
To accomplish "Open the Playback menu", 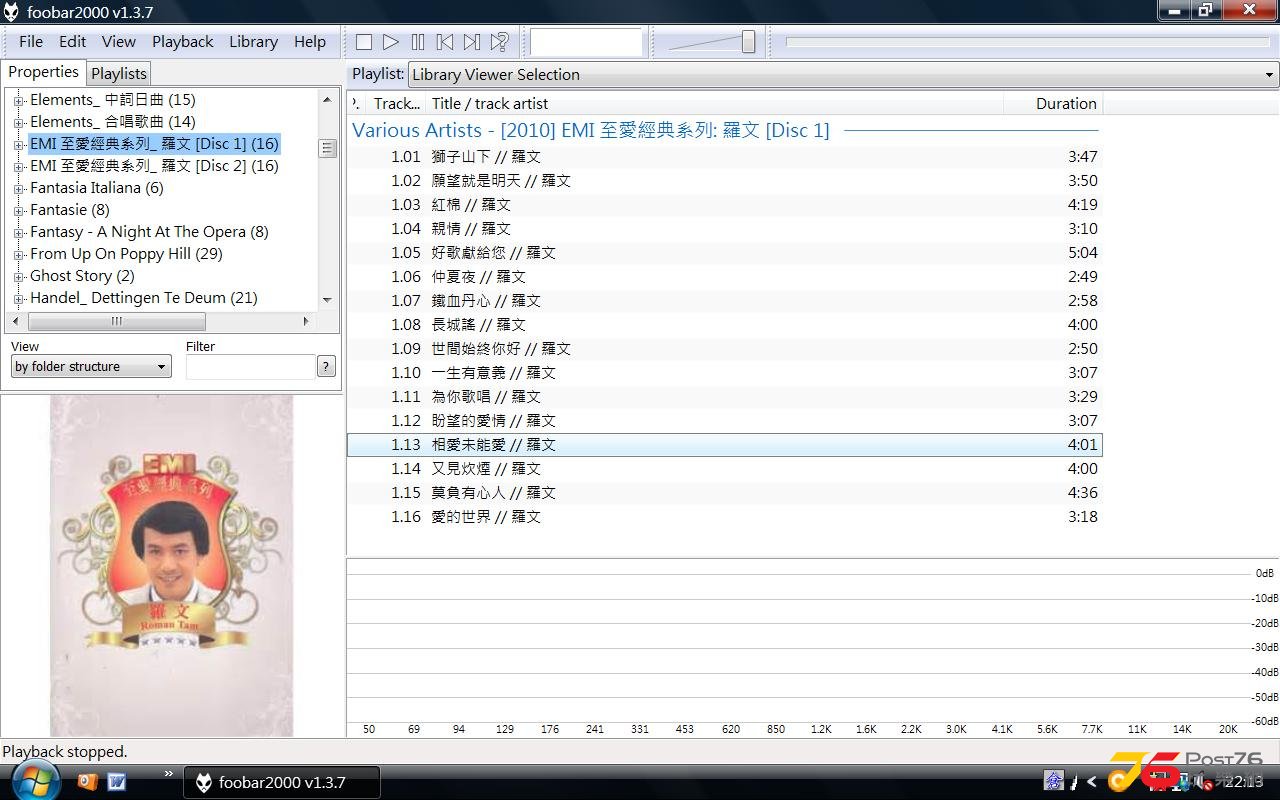I will 183,41.
